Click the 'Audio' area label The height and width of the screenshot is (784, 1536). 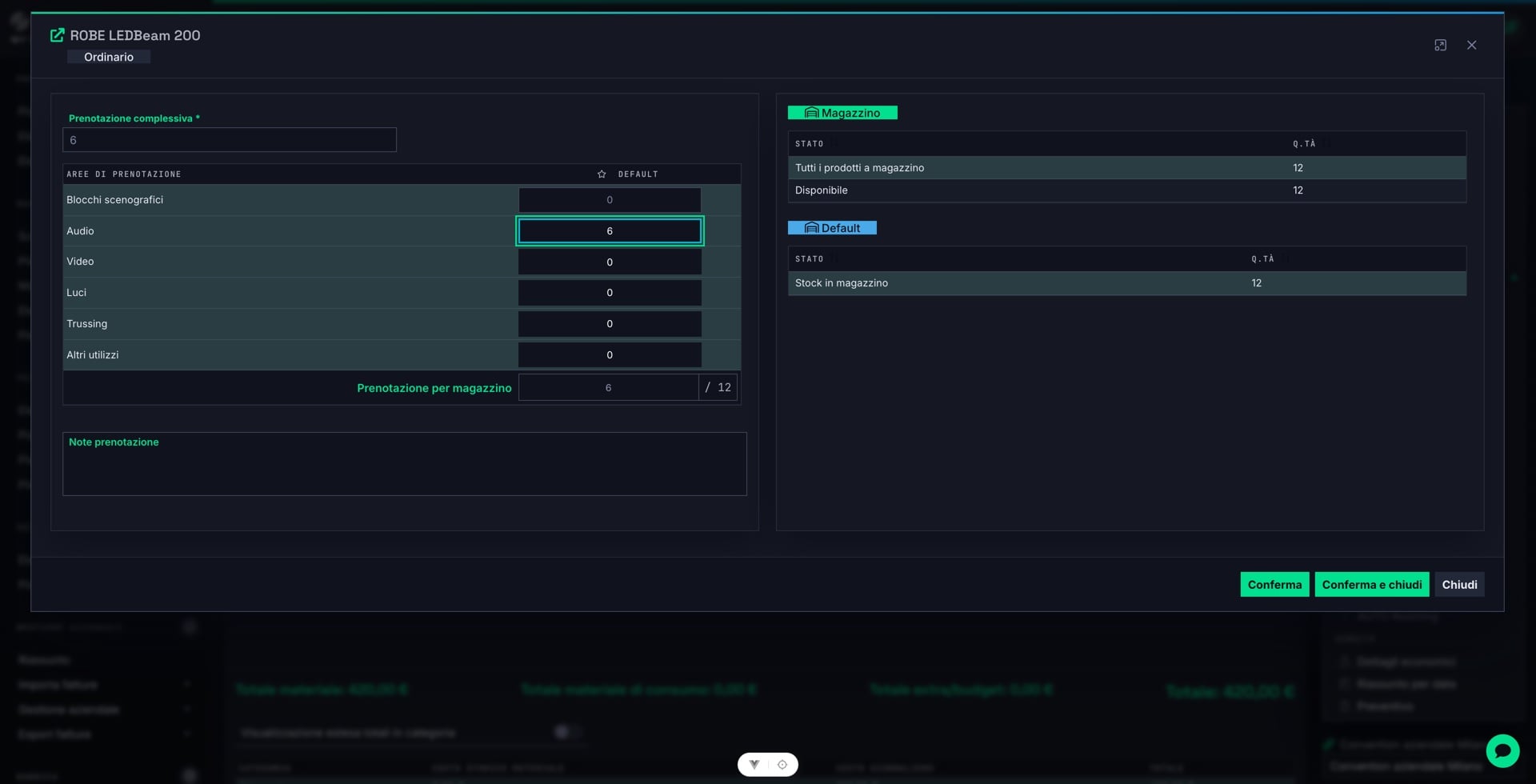coord(80,231)
